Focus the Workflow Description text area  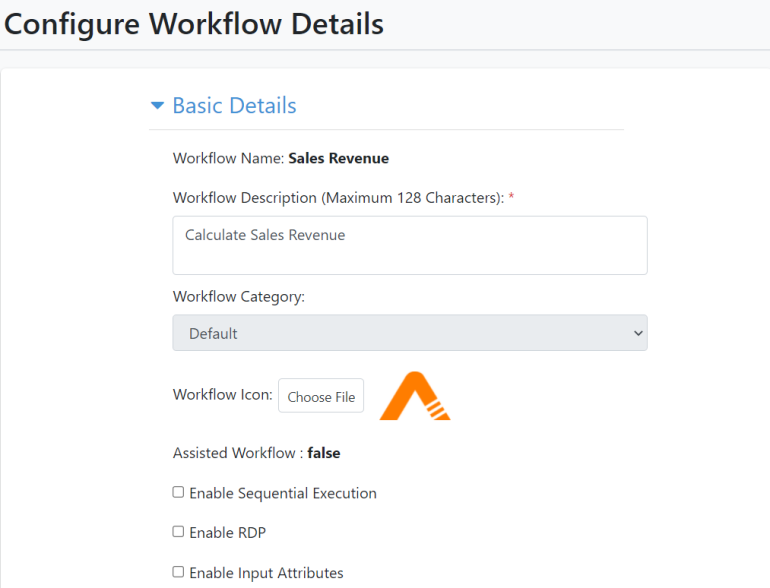(x=410, y=245)
